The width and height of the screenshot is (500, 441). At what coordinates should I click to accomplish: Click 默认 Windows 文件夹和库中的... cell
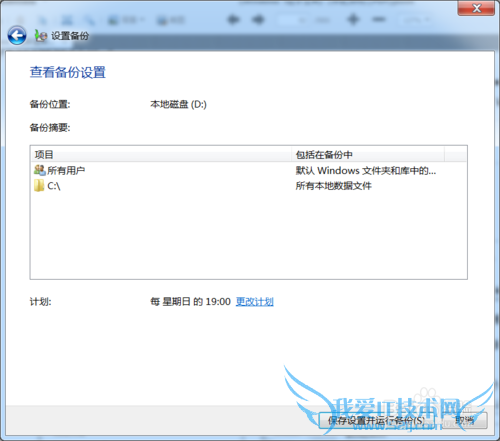[x=366, y=170]
